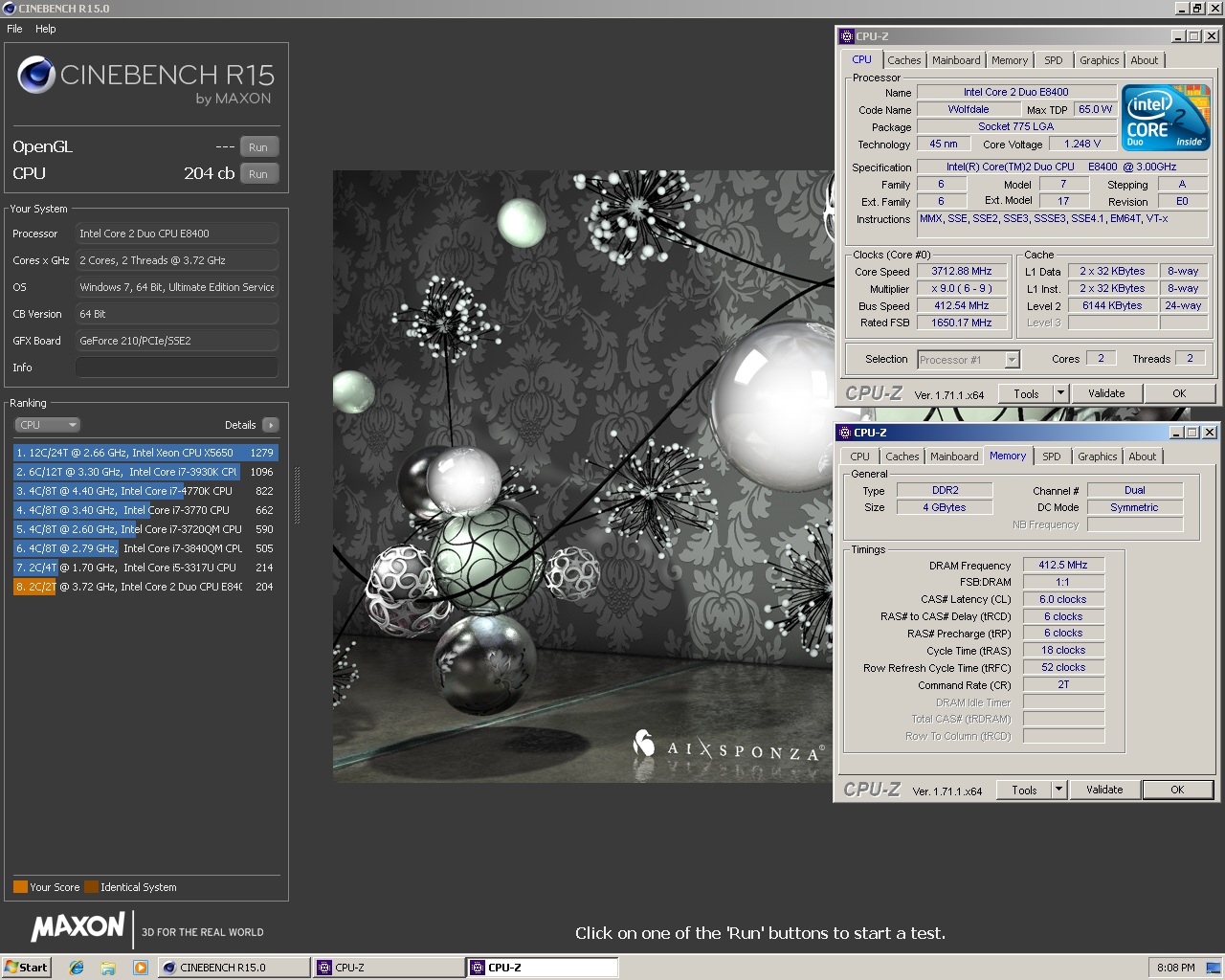Click Validate in upper CPU-Z window
The image size is (1225, 980).
1106,393
